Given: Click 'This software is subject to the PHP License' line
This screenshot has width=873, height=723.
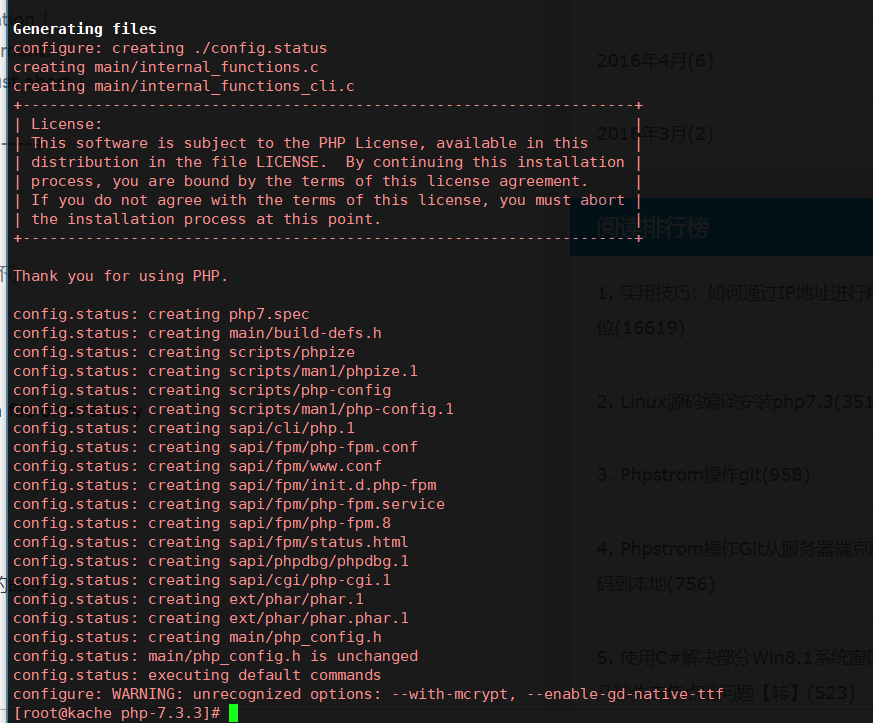Looking at the screenshot, I should (310, 143).
